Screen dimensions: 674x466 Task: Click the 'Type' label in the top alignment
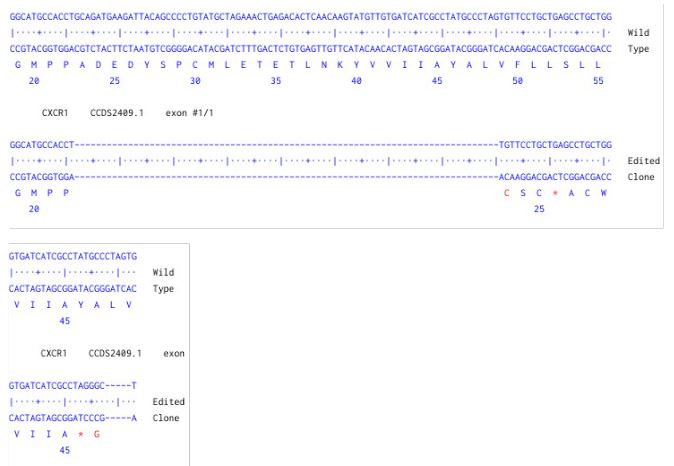(x=638, y=49)
